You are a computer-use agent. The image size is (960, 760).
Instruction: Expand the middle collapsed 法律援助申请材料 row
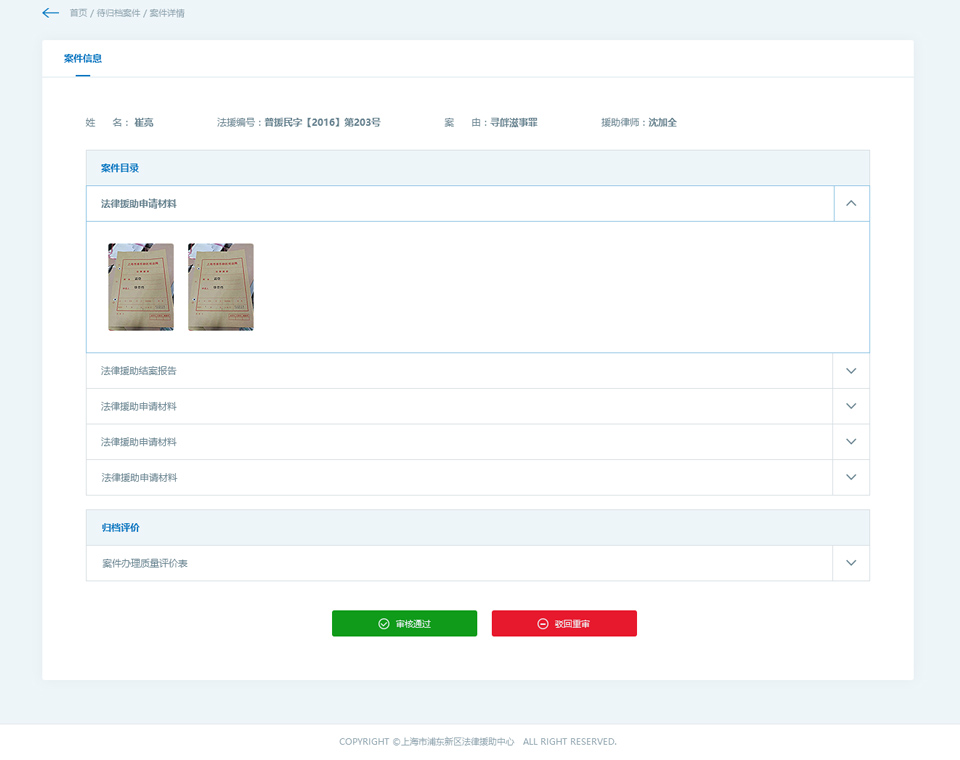click(x=851, y=442)
